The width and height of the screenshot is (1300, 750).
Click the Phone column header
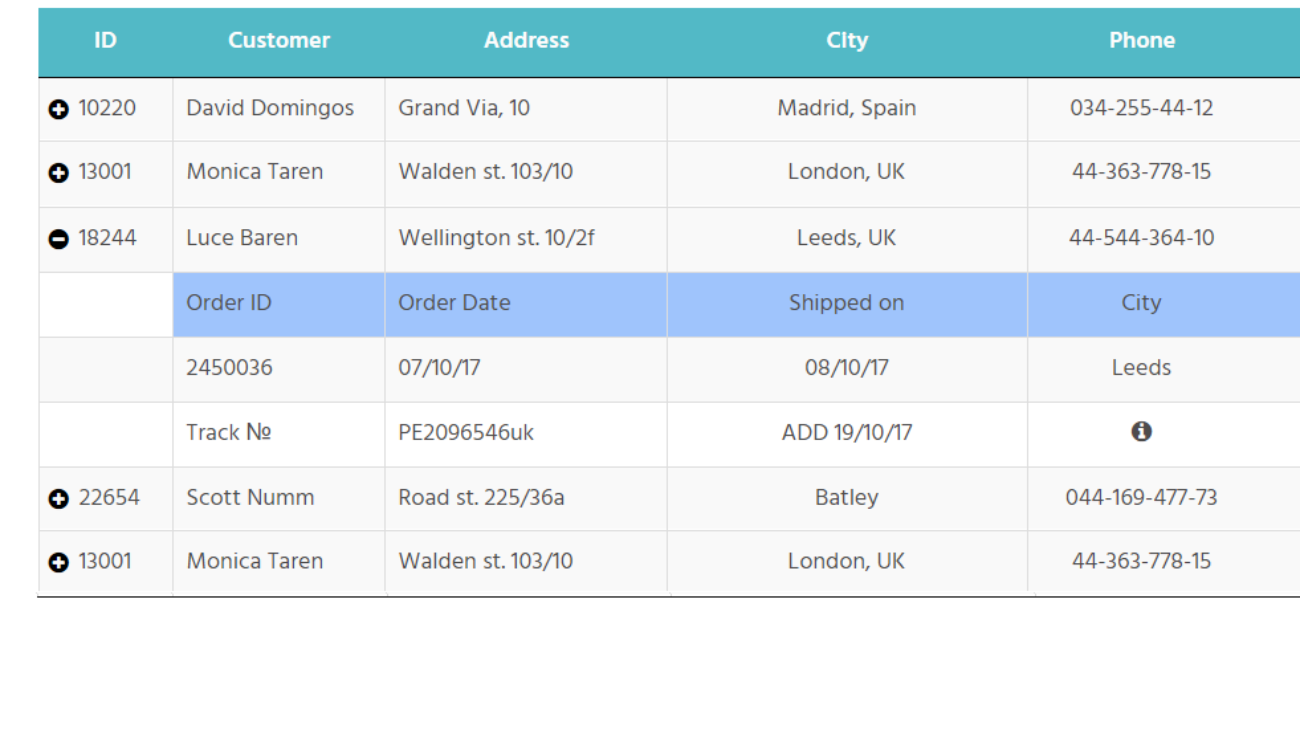[x=1142, y=40]
